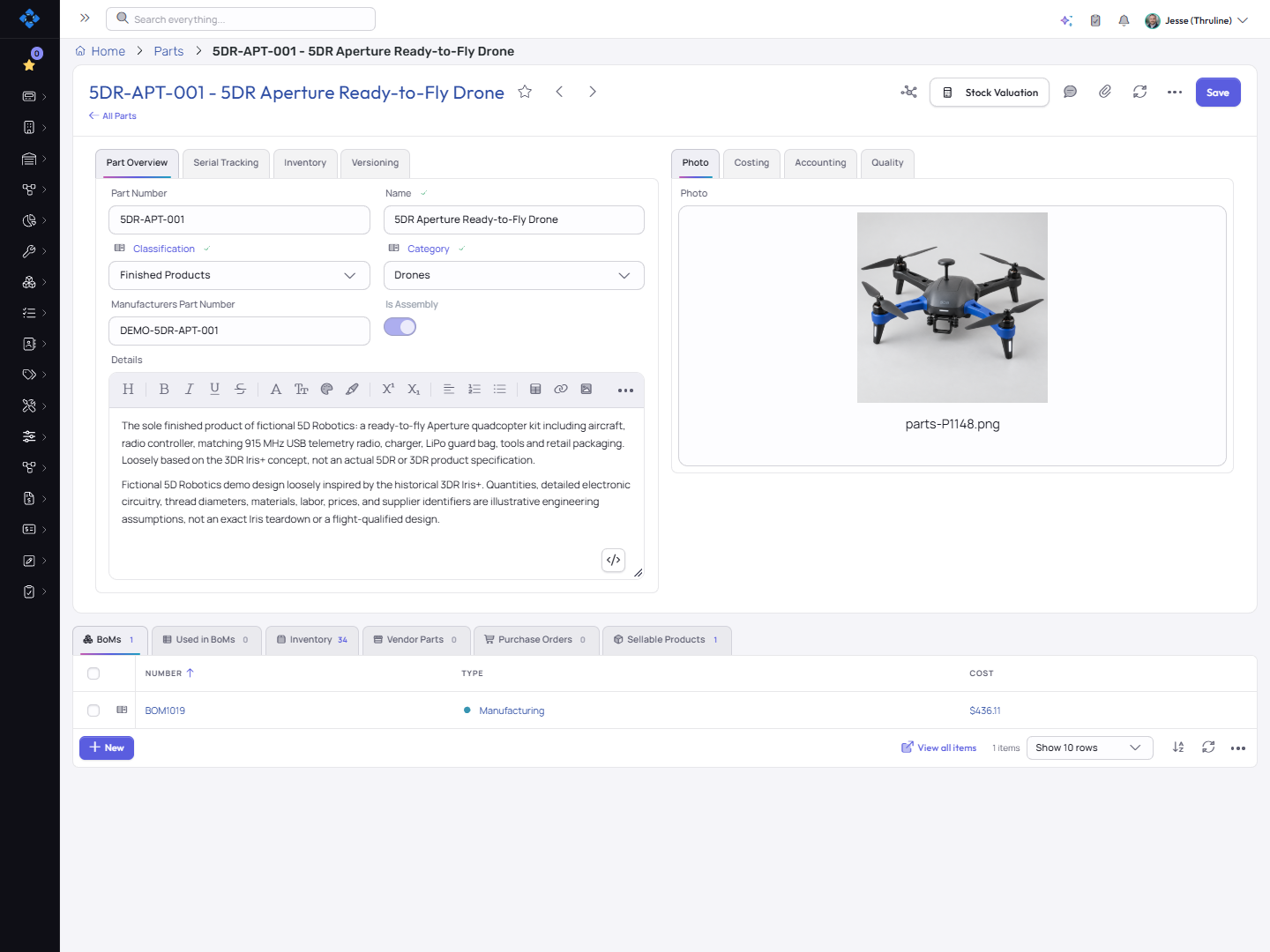The image size is (1270, 952).
Task: Open the BOM1019 link
Action: point(165,710)
